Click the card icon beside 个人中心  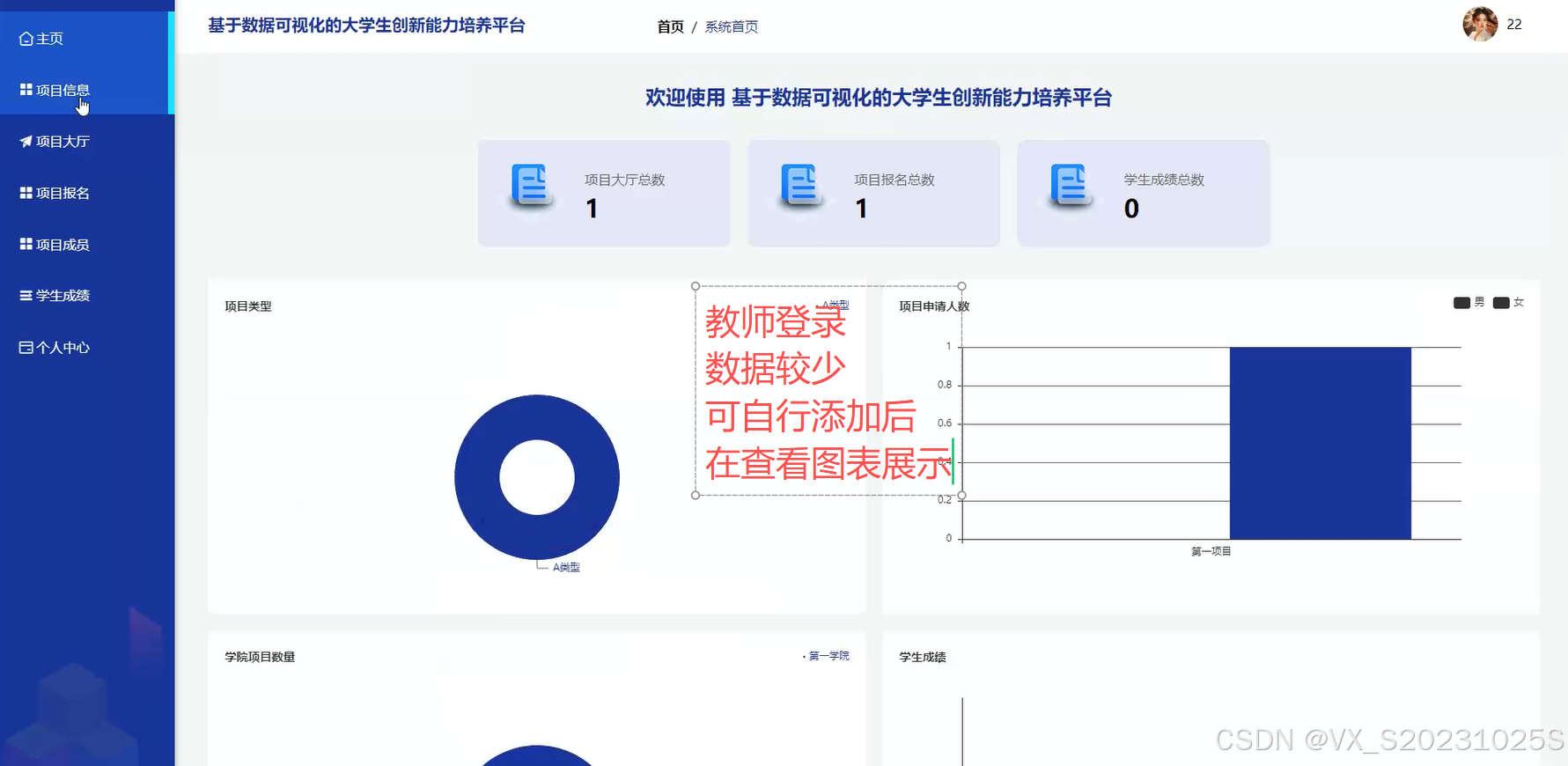click(x=26, y=348)
